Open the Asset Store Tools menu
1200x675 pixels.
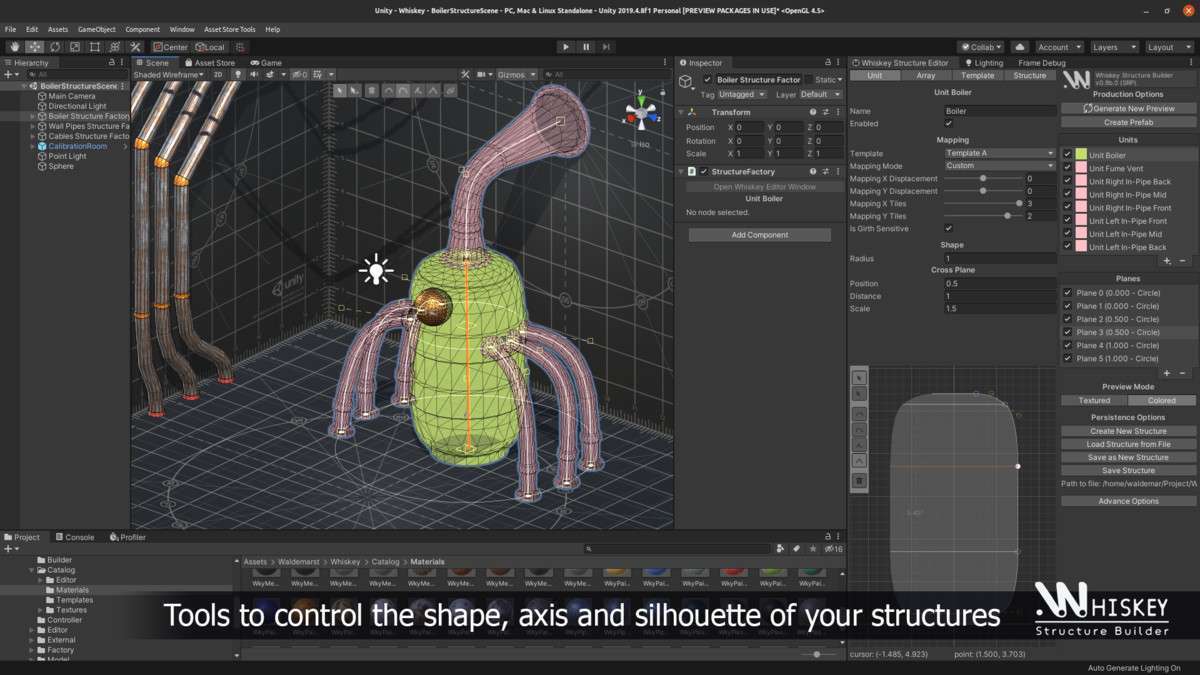[x=230, y=30]
